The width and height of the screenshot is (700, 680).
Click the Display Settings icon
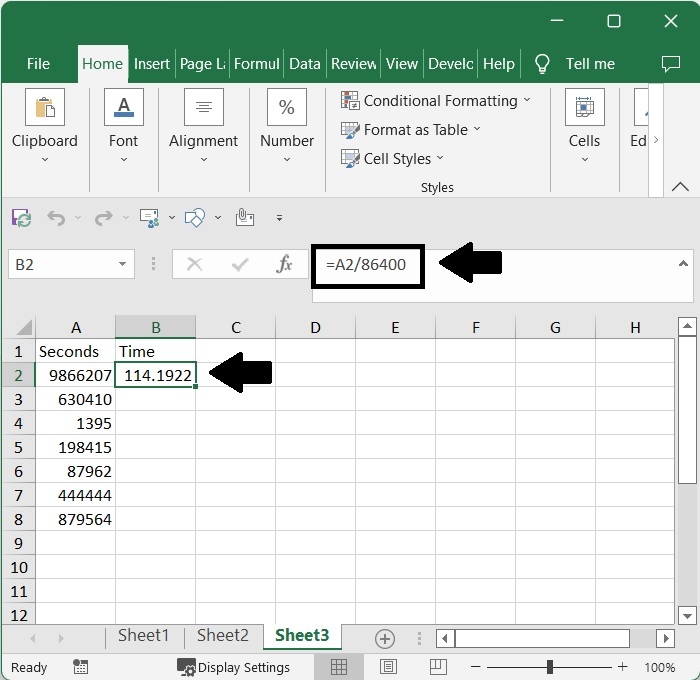pos(186,667)
